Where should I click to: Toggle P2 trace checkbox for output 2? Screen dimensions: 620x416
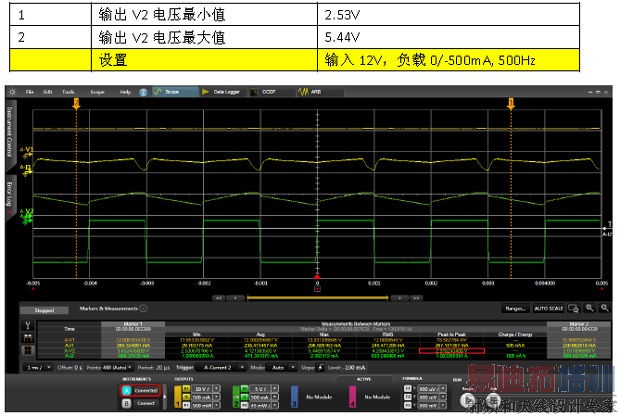click(244, 405)
